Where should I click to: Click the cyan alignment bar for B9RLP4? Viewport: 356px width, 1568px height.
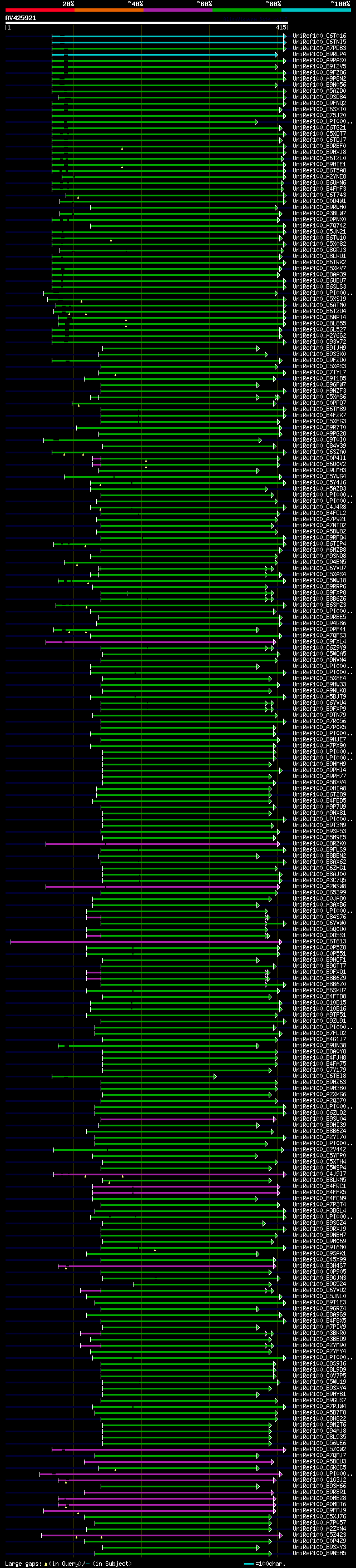[165, 54]
